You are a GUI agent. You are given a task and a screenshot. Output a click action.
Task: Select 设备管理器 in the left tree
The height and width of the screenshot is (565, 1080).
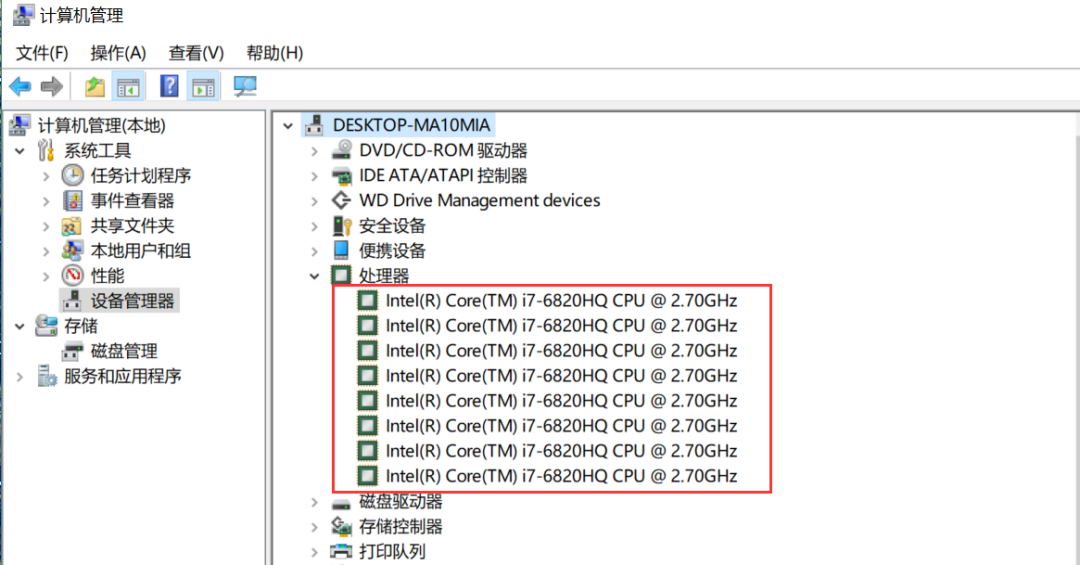click(x=132, y=301)
